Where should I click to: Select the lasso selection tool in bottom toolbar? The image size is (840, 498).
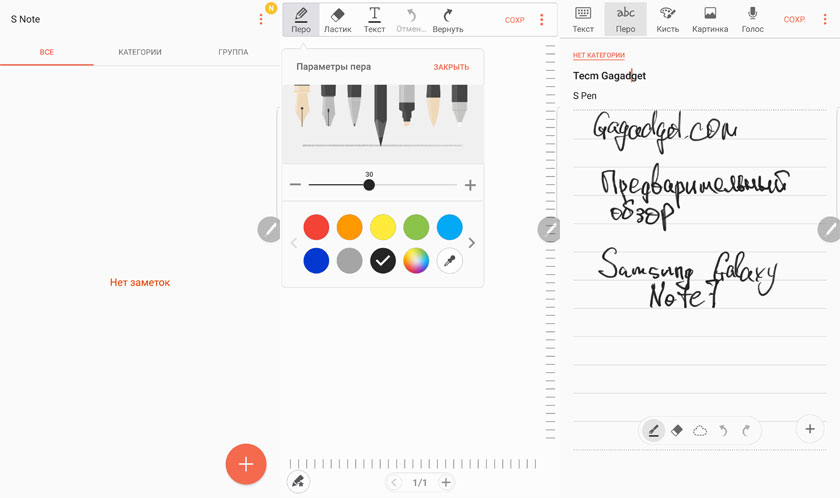tap(700, 431)
